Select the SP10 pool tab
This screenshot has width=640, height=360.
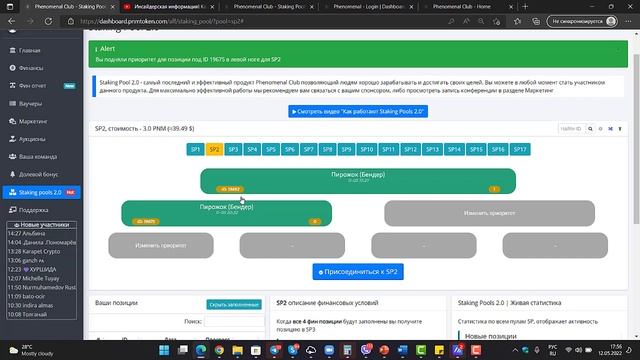click(x=367, y=149)
